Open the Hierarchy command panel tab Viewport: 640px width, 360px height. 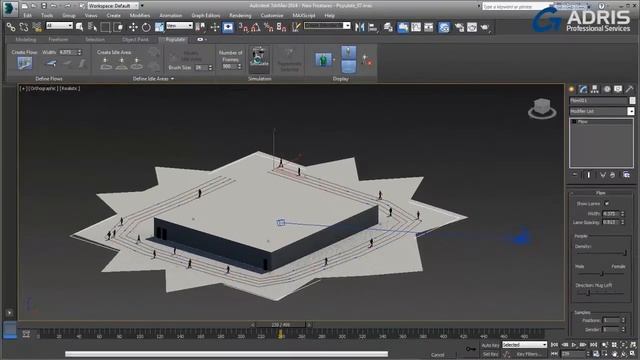pyautogui.click(x=595, y=89)
